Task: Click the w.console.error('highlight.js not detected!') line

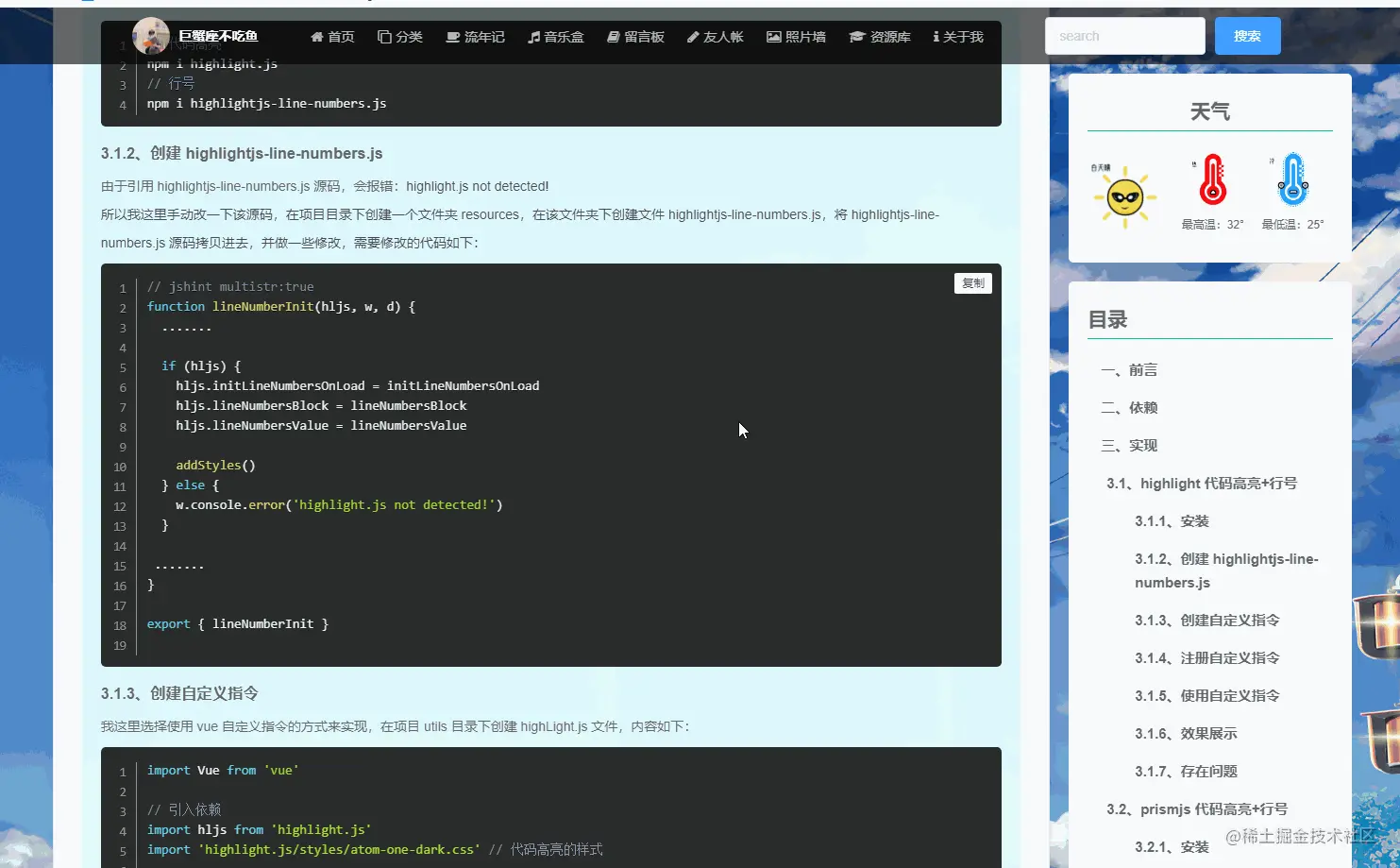Action: 339,505
